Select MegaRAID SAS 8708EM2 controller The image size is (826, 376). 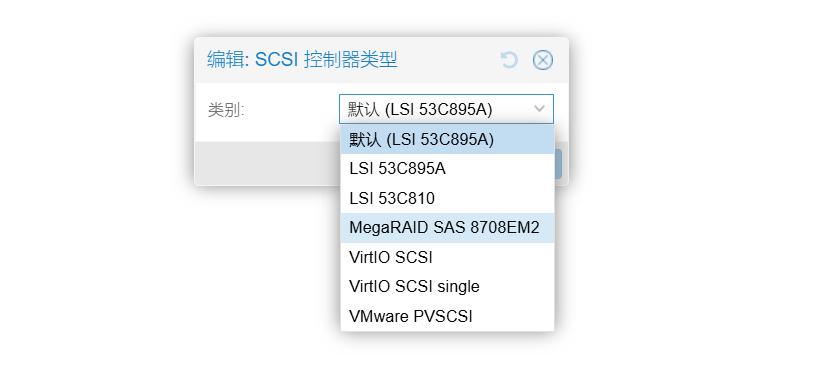pos(447,228)
